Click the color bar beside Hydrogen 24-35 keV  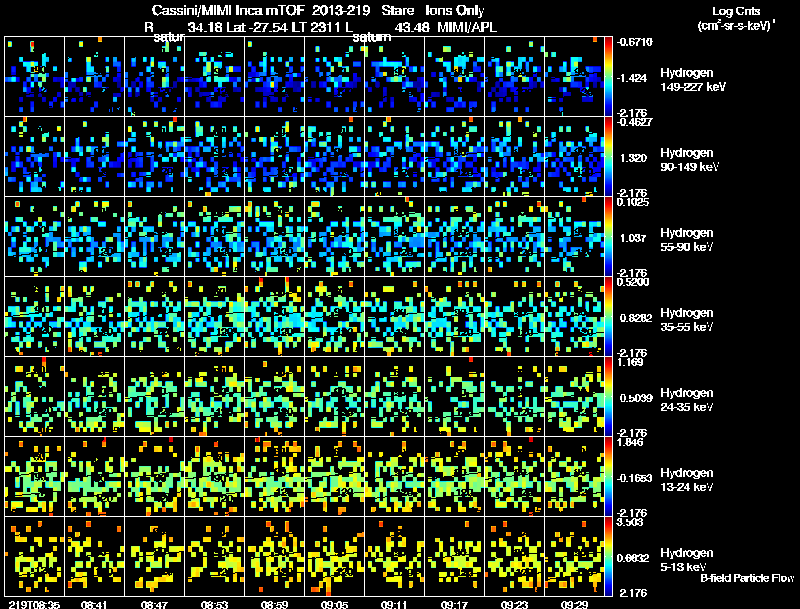coord(608,397)
